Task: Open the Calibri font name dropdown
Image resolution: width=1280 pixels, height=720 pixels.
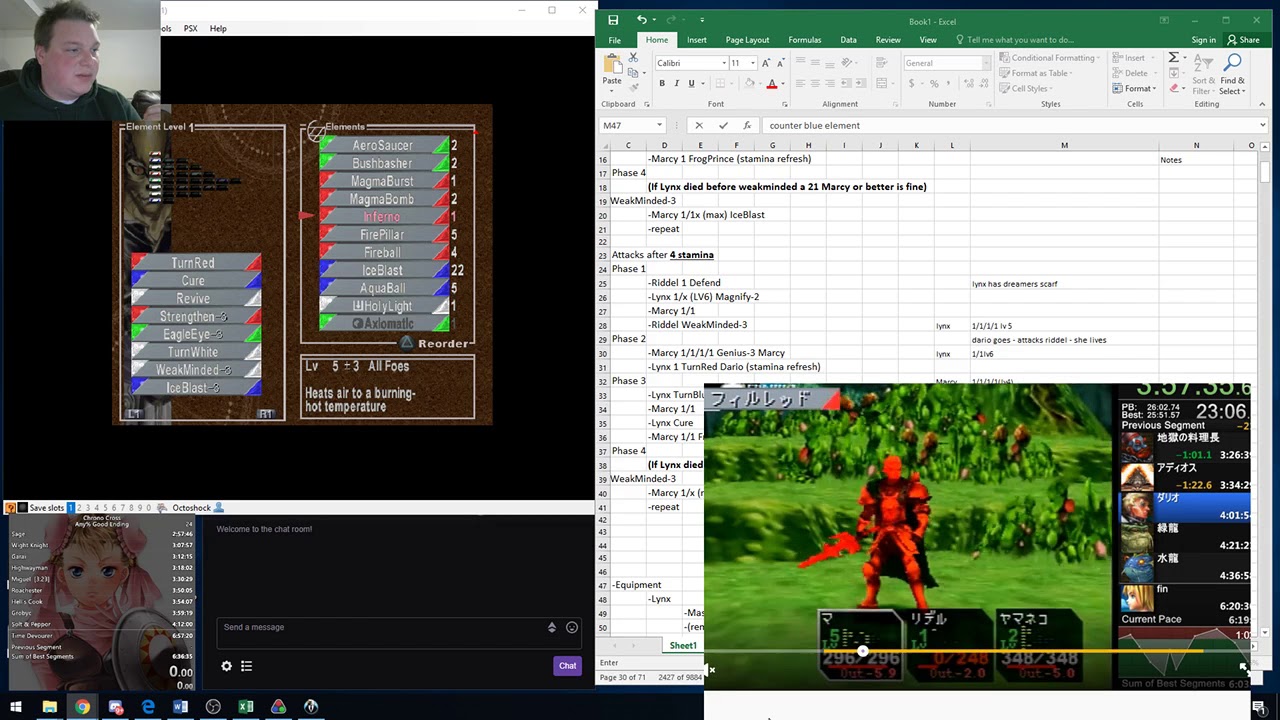Action: (724, 63)
